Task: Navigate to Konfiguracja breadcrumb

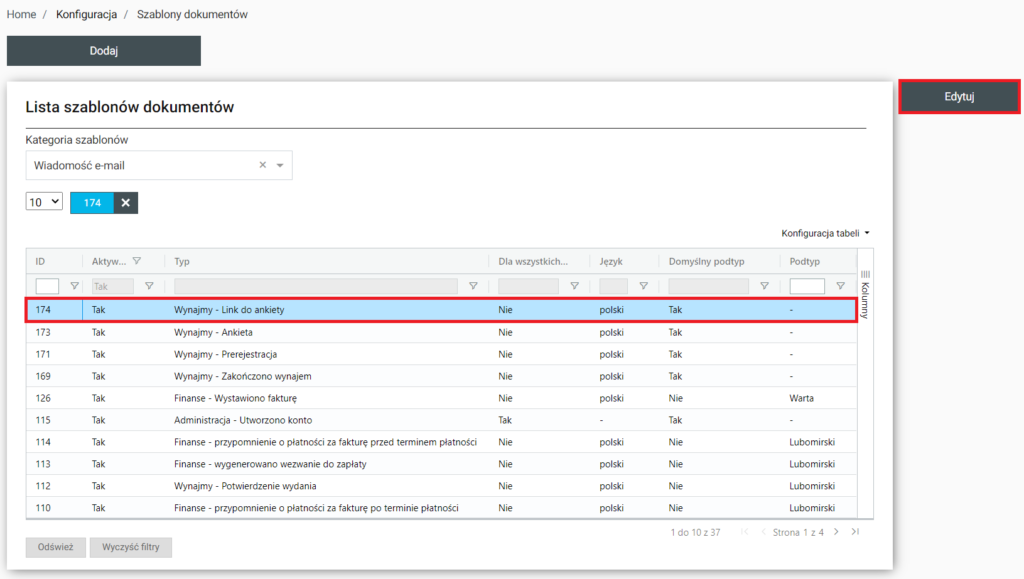Action: [86, 15]
